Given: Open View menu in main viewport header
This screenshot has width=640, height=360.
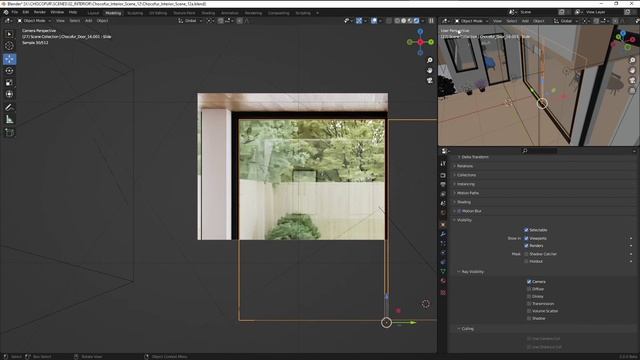Looking at the screenshot, I should tap(60, 20).
